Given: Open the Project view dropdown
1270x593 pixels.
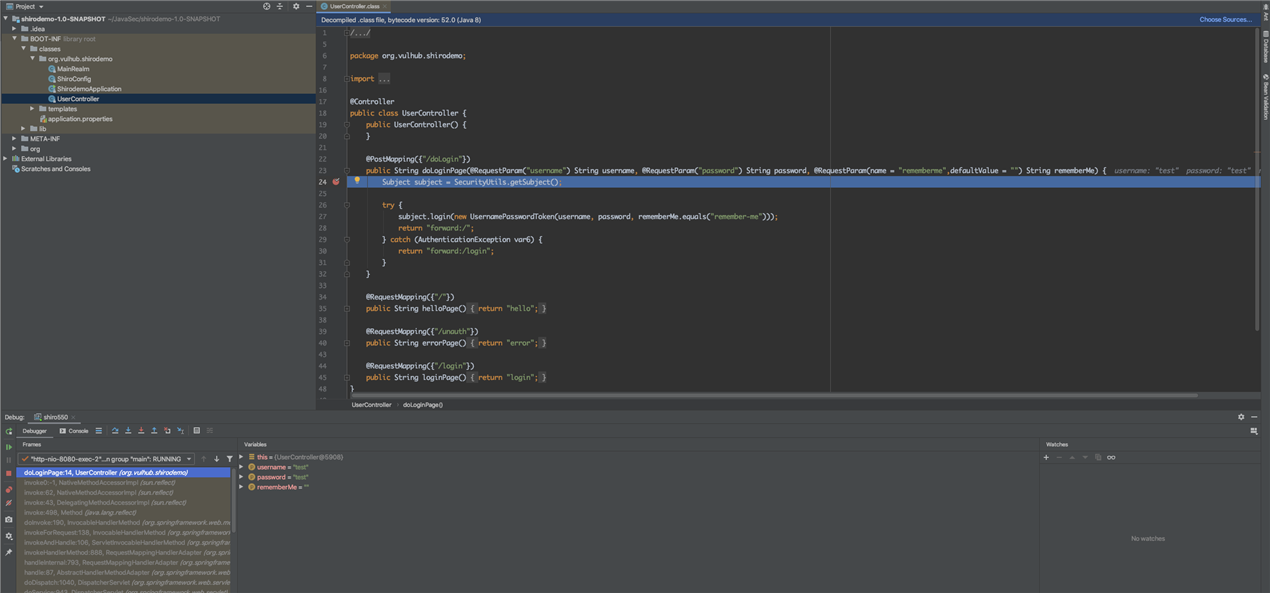Looking at the screenshot, I should coord(24,6).
